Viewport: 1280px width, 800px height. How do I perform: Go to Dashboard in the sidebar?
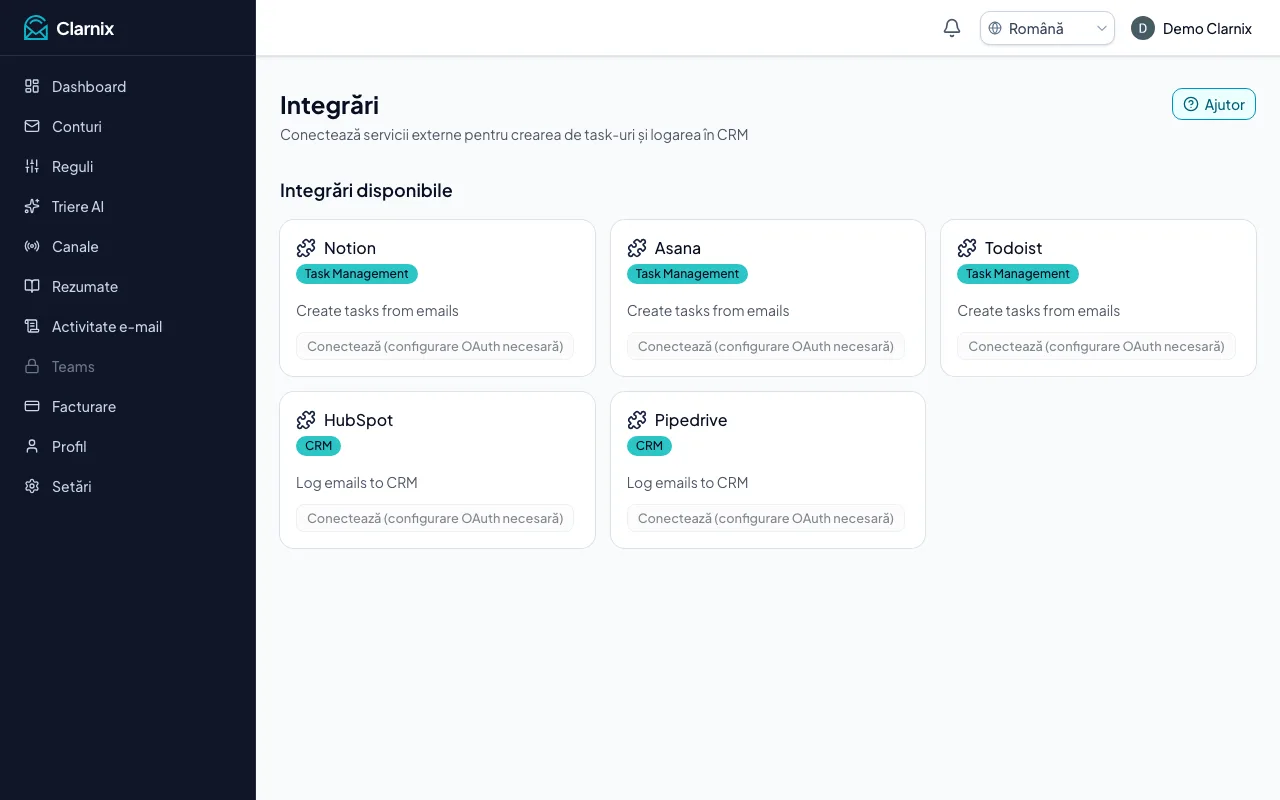tap(128, 86)
